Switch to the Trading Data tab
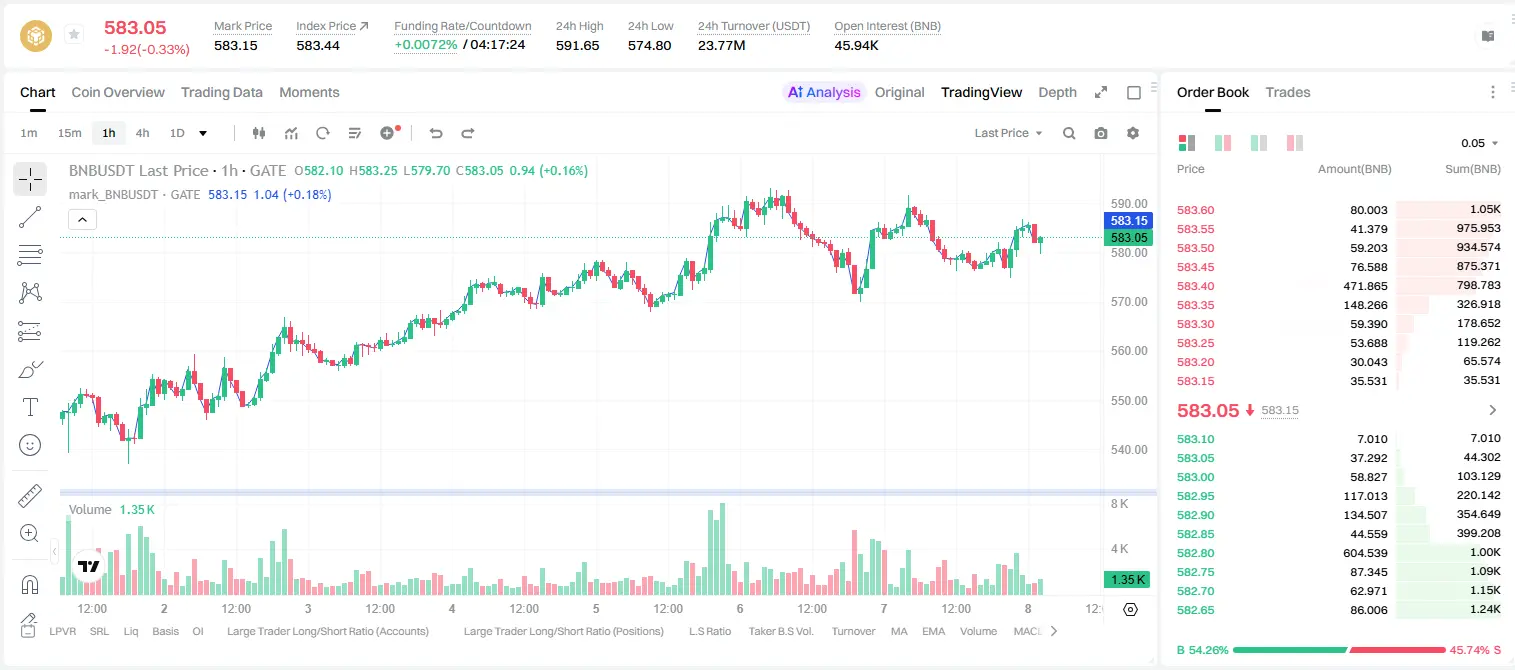The height and width of the screenshot is (670, 1515). pyautogui.click(x=222, y=92)
